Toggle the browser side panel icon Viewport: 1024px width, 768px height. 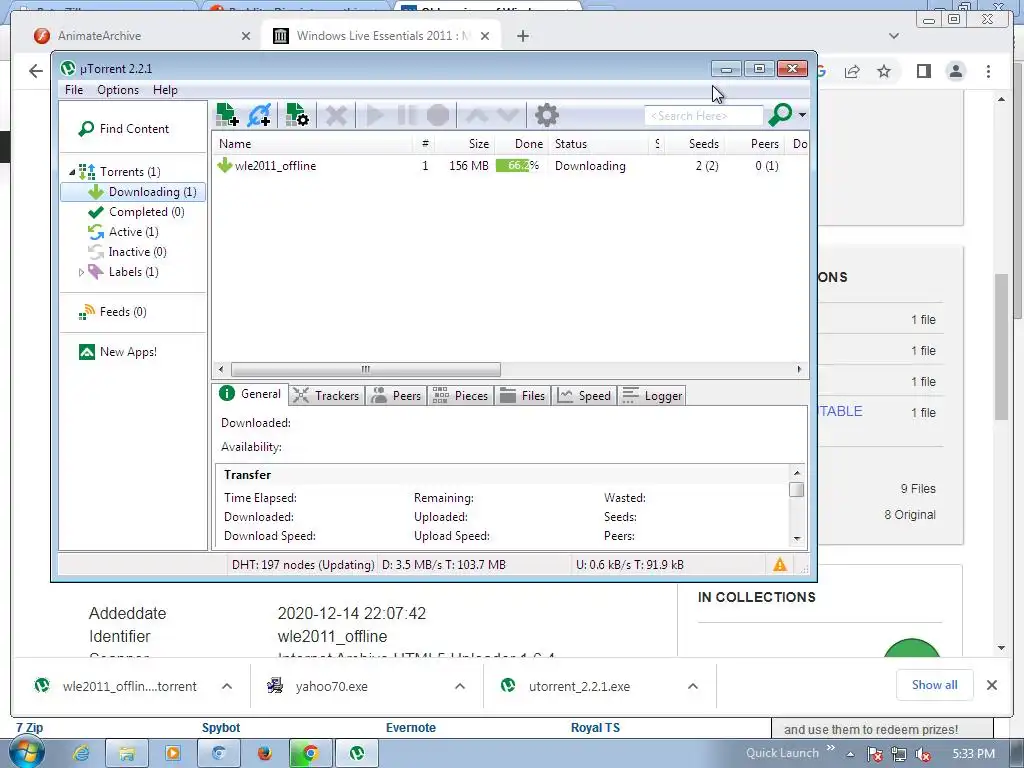(x=923, y=71)
